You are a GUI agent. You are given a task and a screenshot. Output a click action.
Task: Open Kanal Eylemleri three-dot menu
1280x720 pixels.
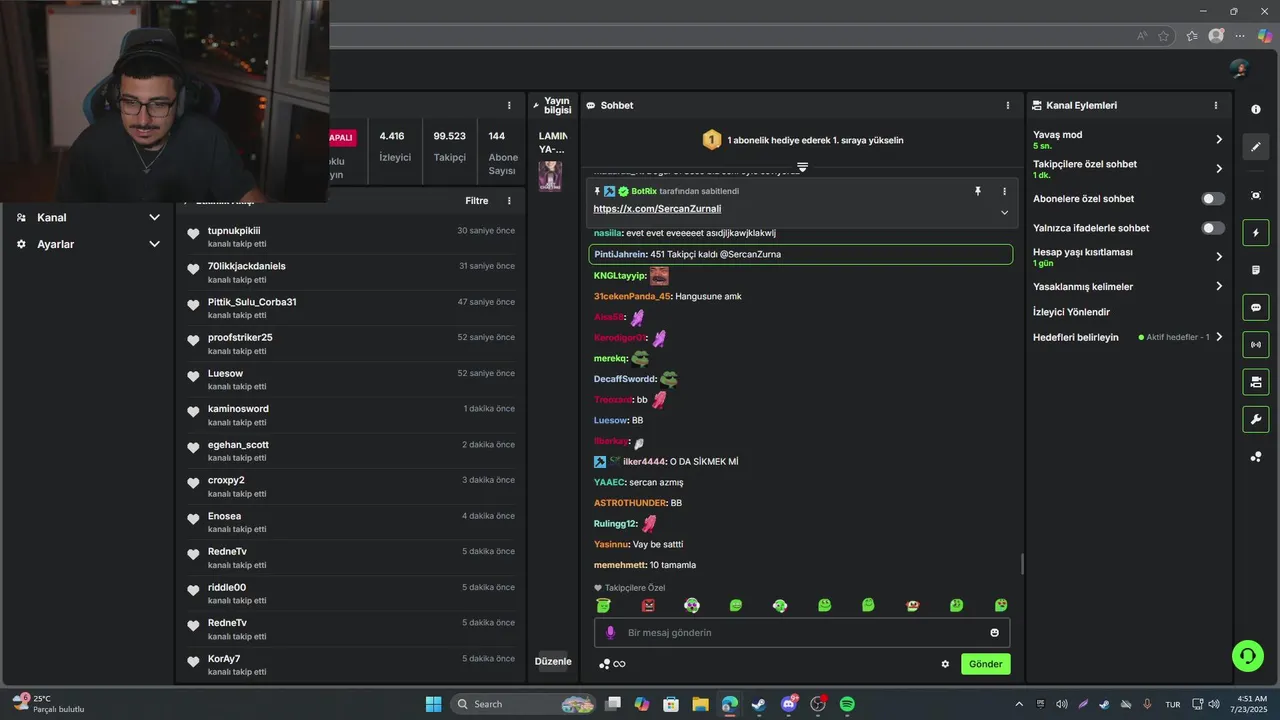1216,105
